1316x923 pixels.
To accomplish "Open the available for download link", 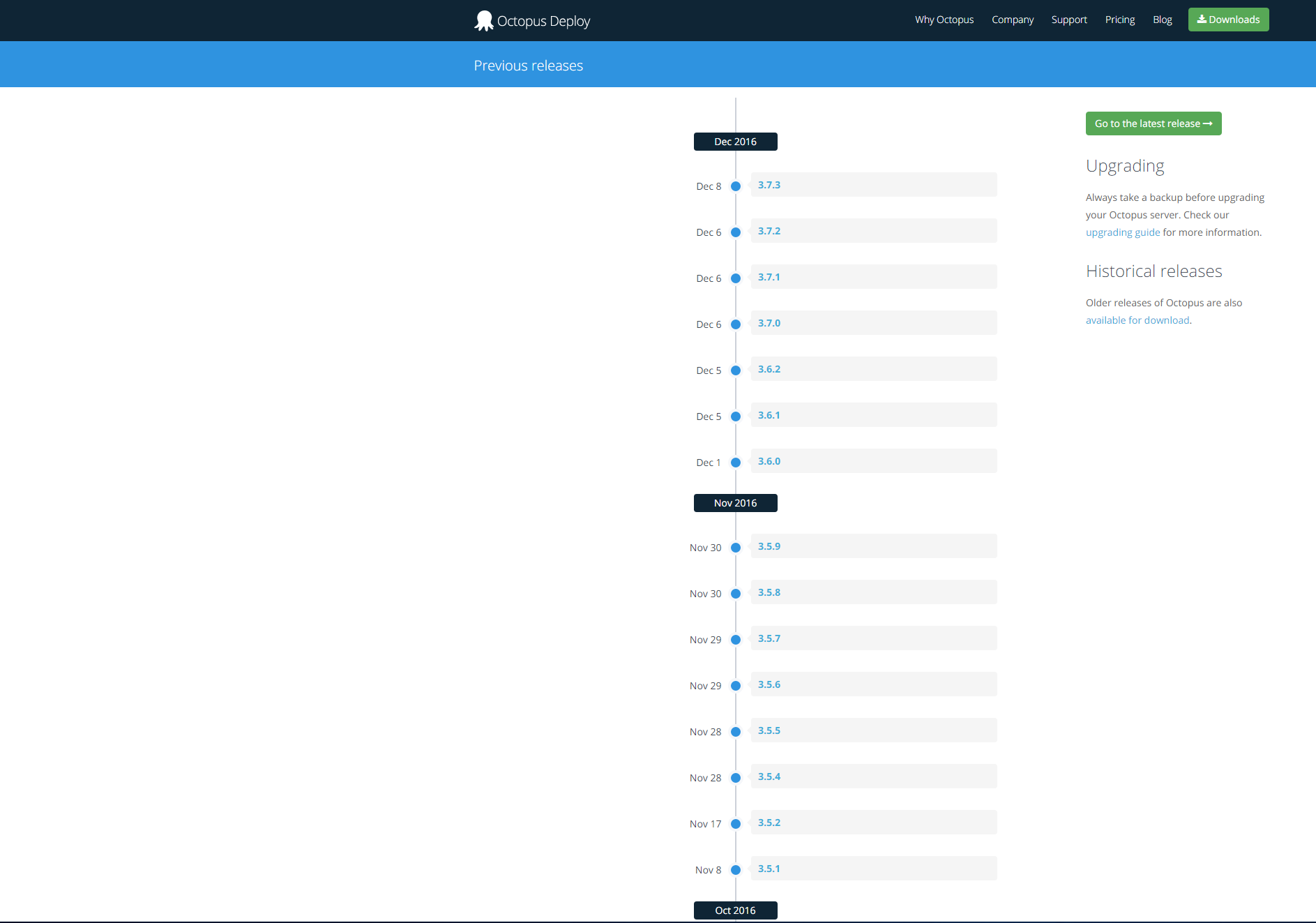I will [x=1137, y=320].
